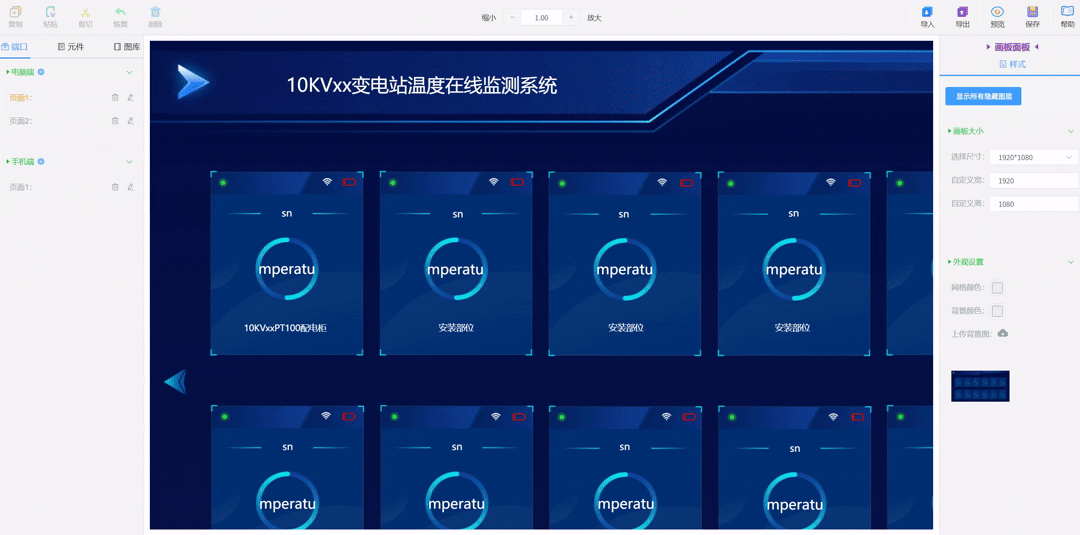Delete 页面1 under 手机端 via trash icon

coord(115,187)
